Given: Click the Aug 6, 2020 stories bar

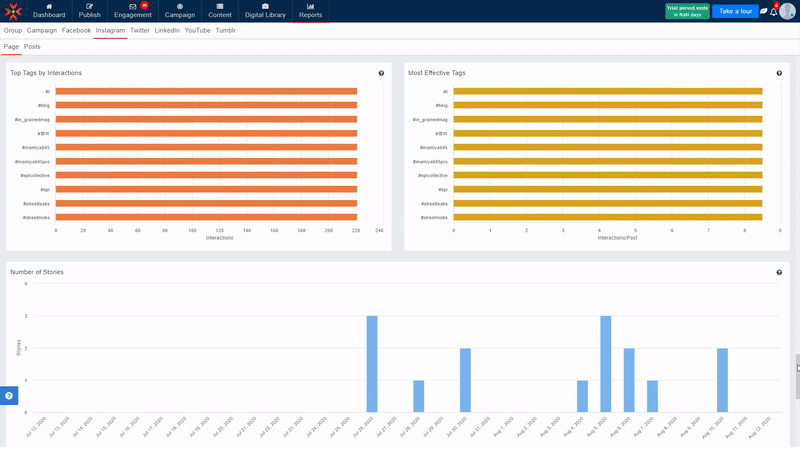Looking at the screenshot, I should coord(629,380).
